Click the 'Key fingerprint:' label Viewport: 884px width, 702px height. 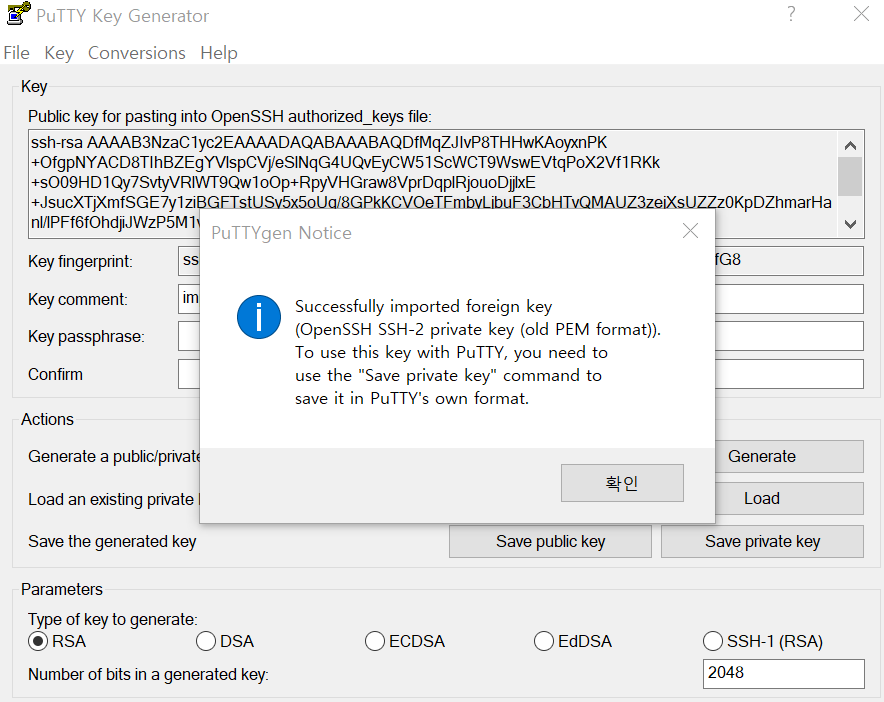[x=80, y=262]
